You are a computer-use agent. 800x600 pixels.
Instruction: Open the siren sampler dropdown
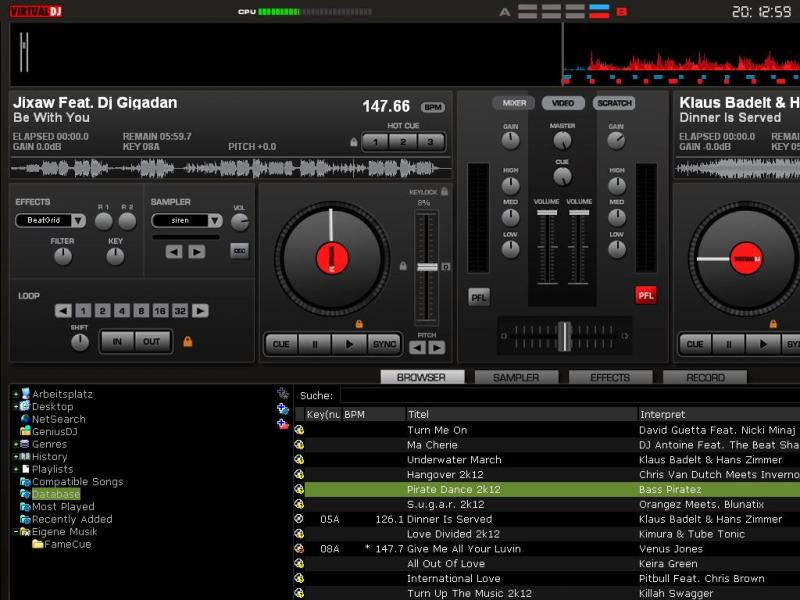(213, 221)
